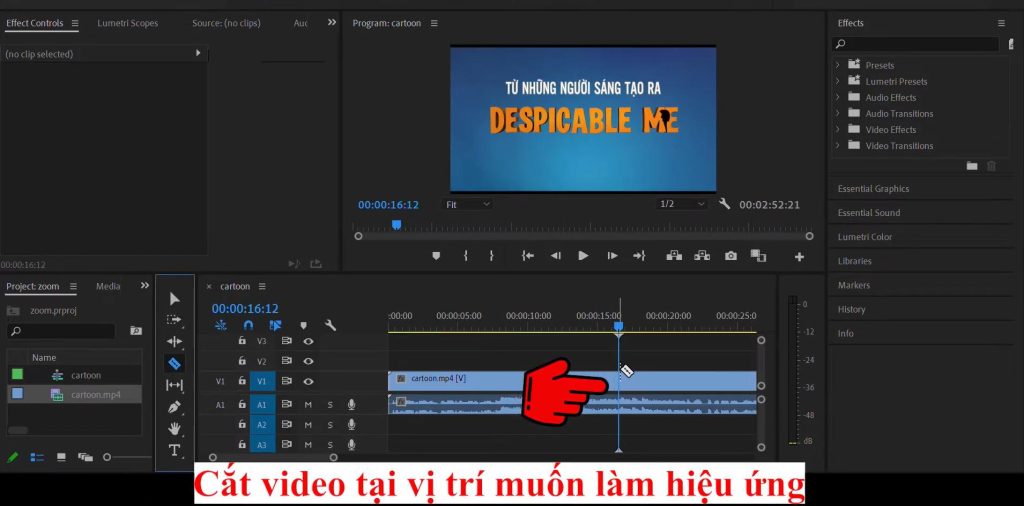Open the comparison view icon
Image resolution: width=1024 pixels, height=506 pixels.
tap(758, 256)
